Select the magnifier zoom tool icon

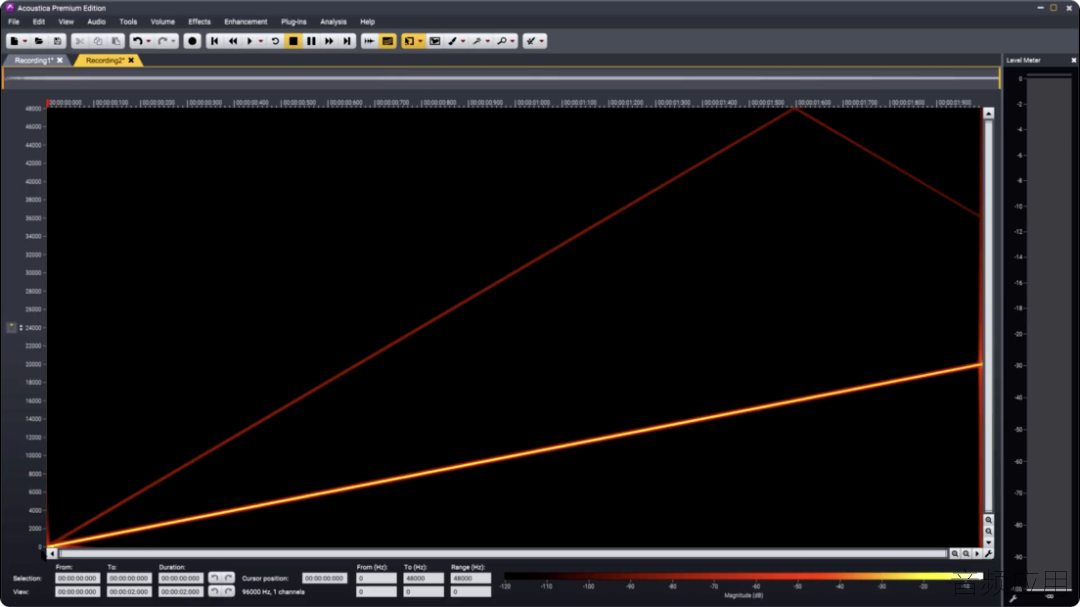pyautogui.click(x=502, y=41)
